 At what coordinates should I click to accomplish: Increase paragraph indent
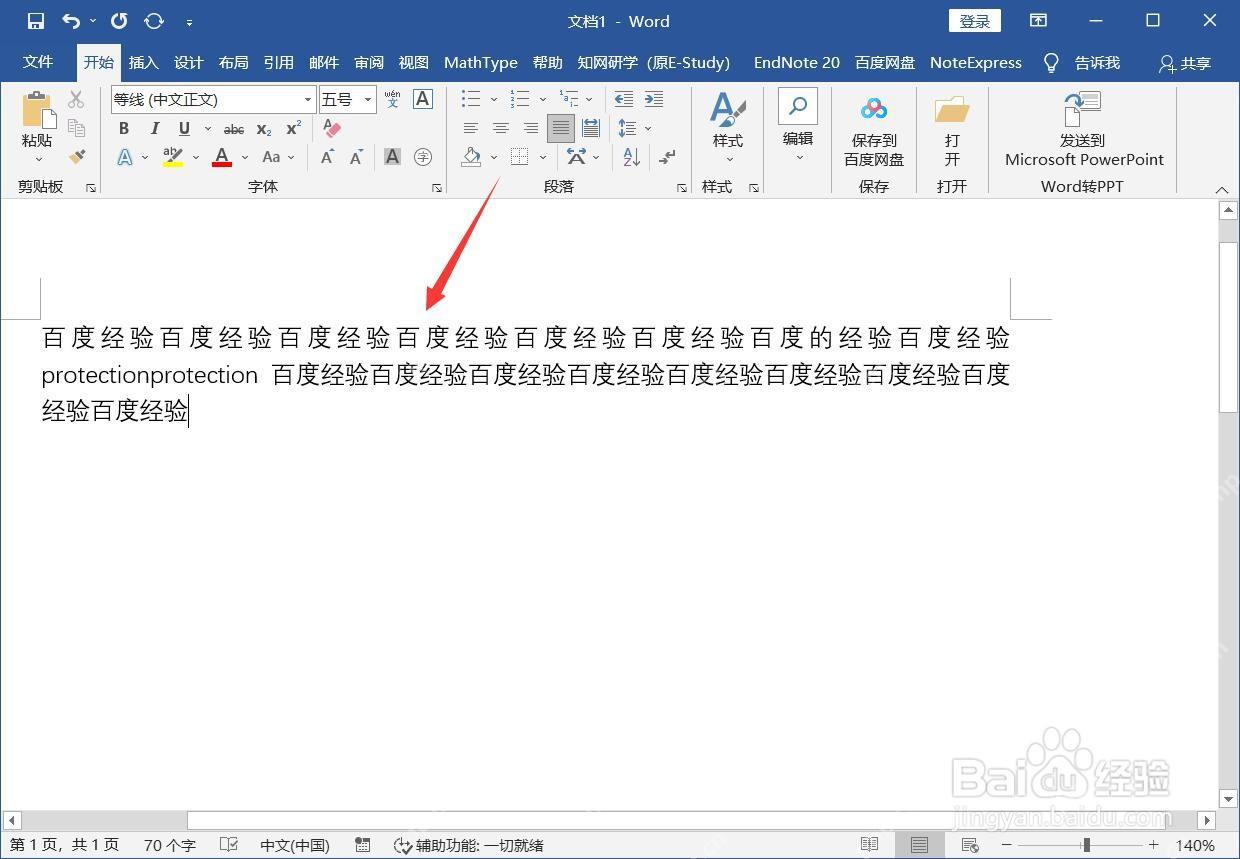(654, 99)
